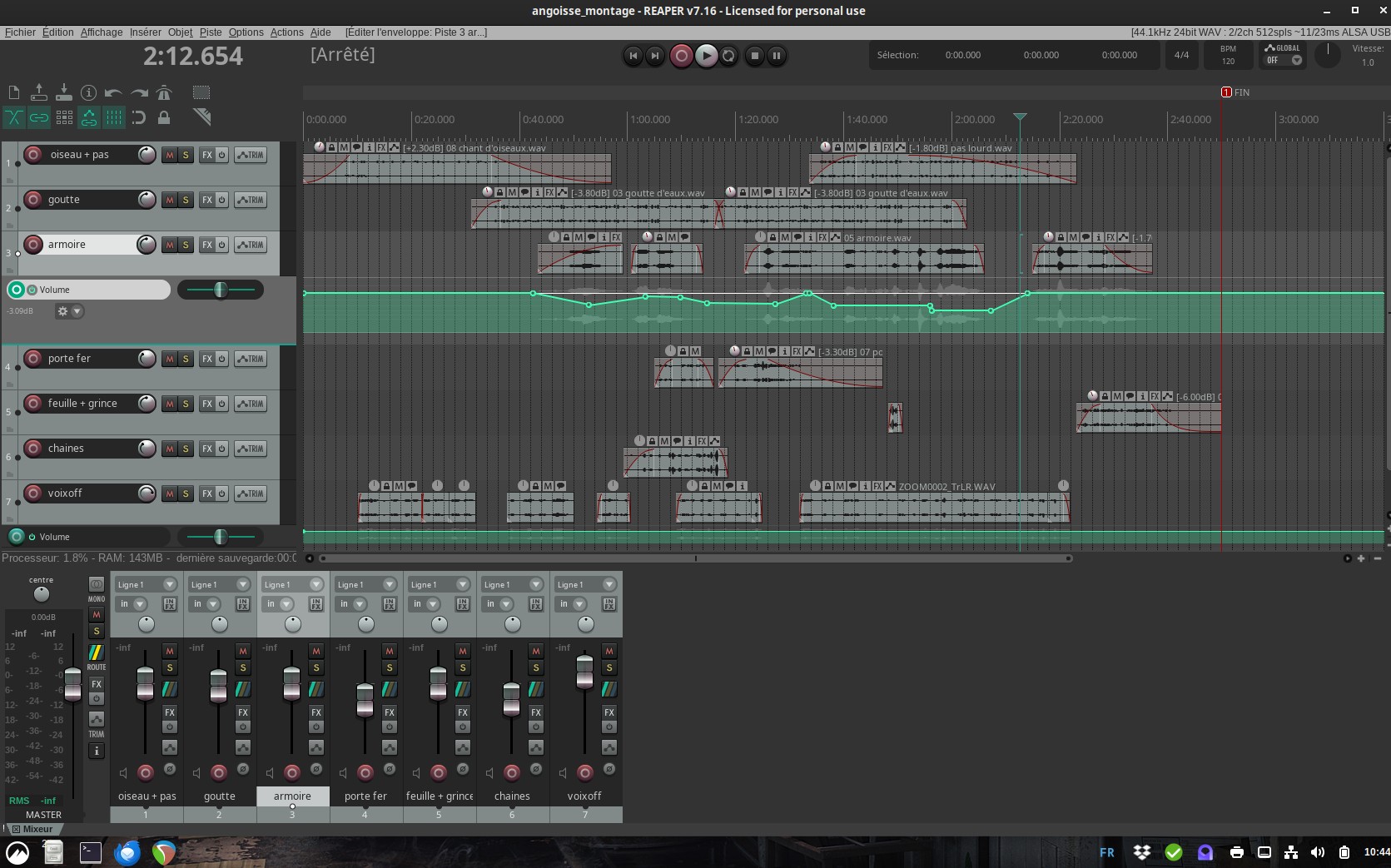Click the Record button in transport bar
Screen dimensions: 1391x868
pyautogui.click(x=681, y=56)
